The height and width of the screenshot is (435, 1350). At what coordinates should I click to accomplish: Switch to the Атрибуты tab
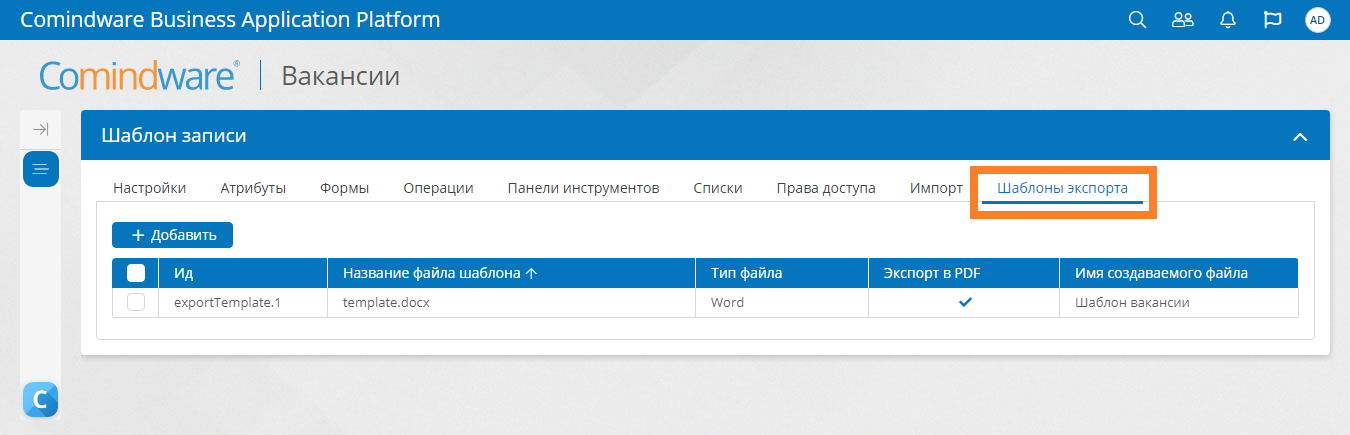pos(253,188)
